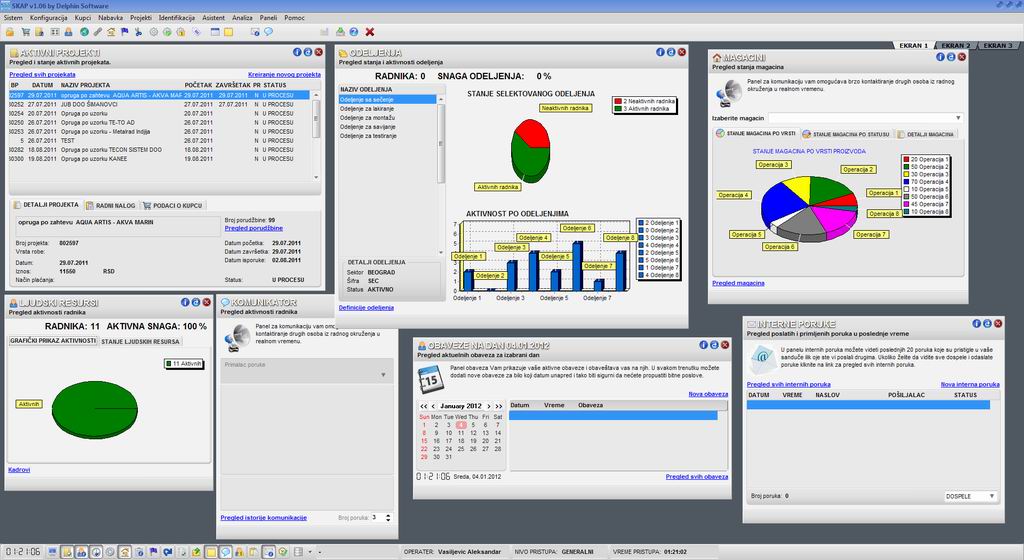Select day 15 in the calendar
The width and height of the screenshot is (1024, 560).
pyautogui.click(x=424, y=441)
